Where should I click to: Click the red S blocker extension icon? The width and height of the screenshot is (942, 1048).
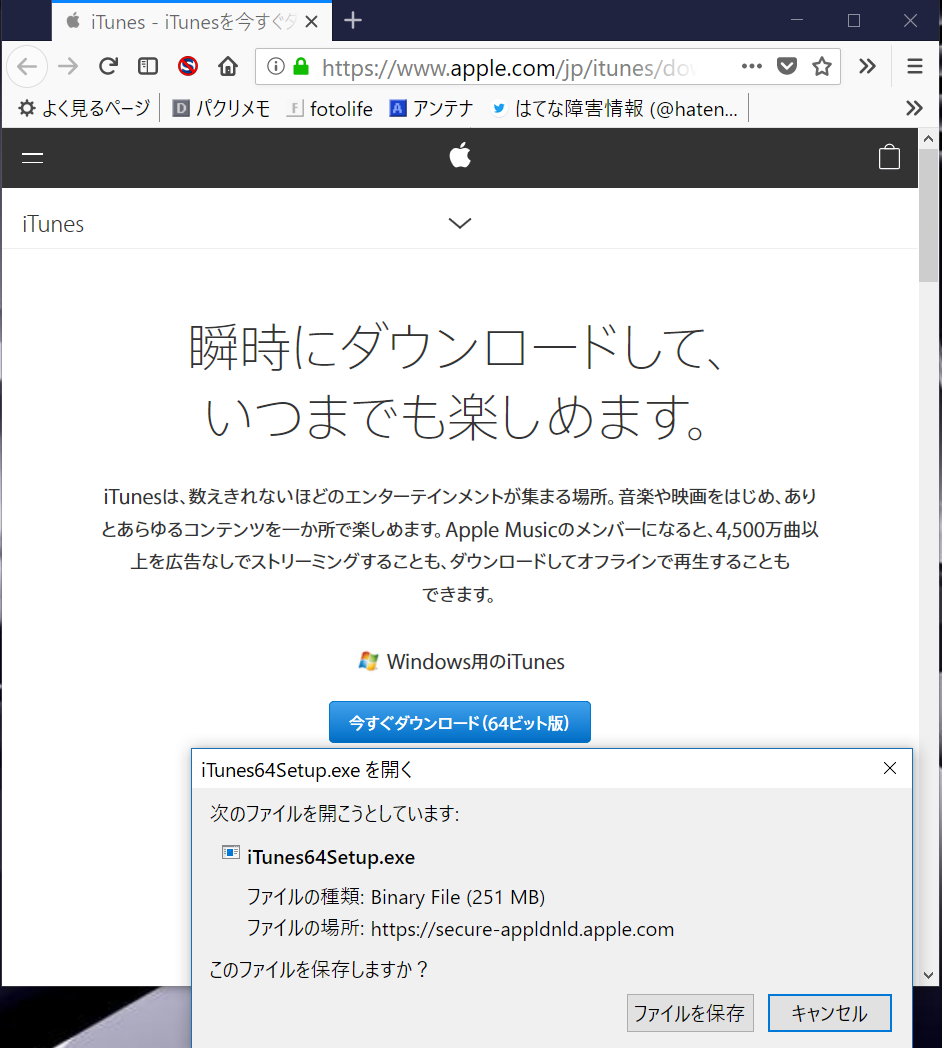coord(188,66)
